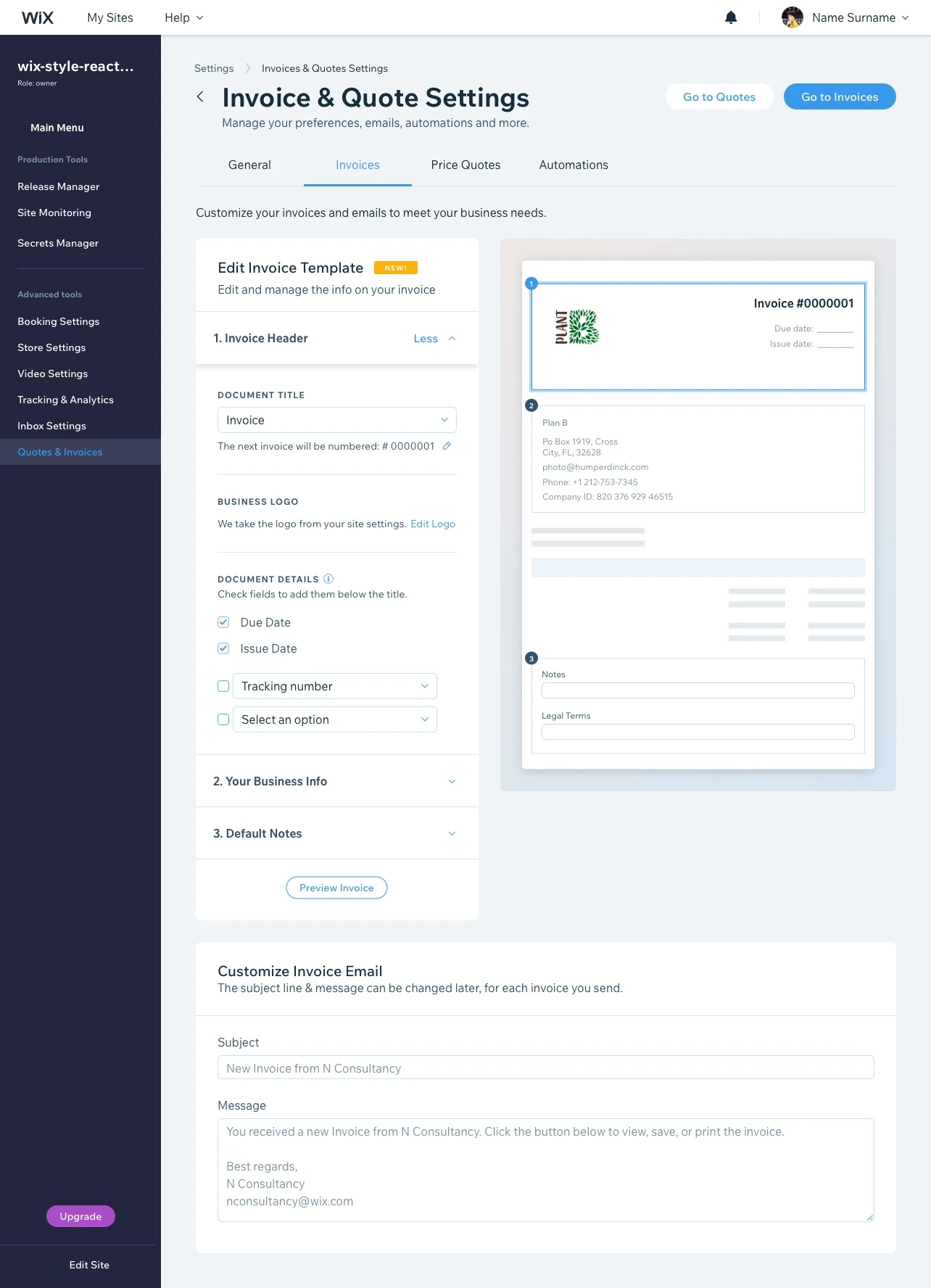931x1288 pixels.
Task: Open Booking Settings in the sidebar
Action: 59,321
